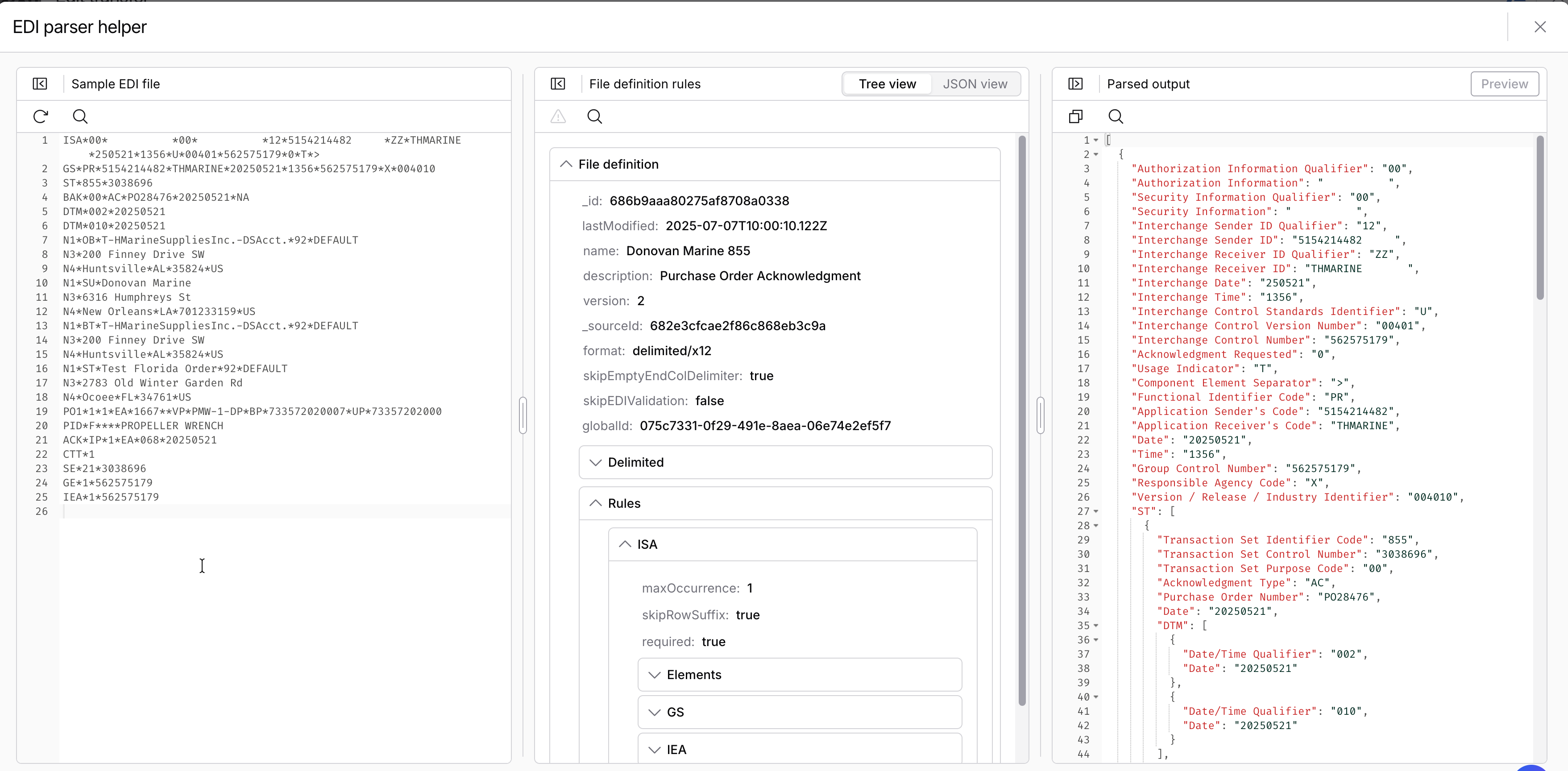Click the version value 2
The image size is (1568, 771).
[640, 301]
